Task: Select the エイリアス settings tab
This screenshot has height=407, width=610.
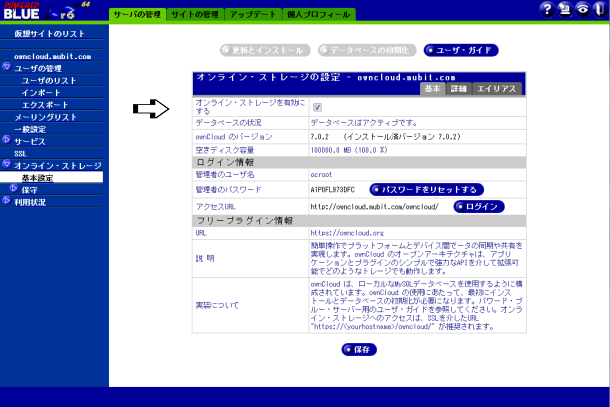Action: click(497, 89)
